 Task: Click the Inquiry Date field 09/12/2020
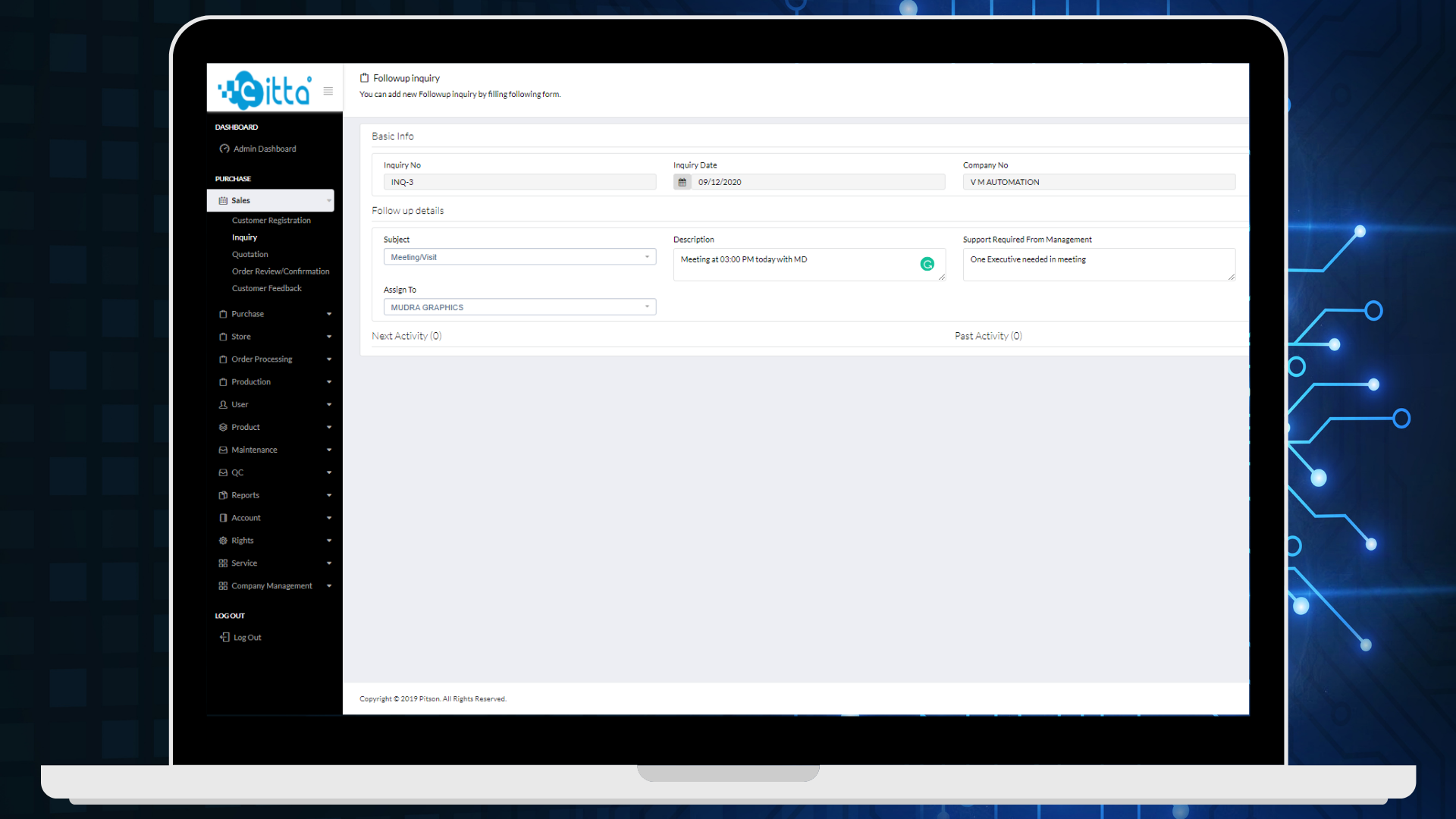817,182
